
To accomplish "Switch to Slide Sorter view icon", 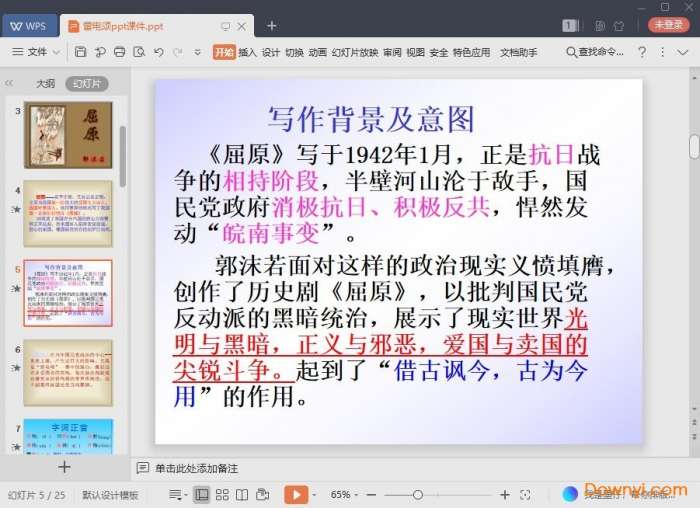I will 222,495.
